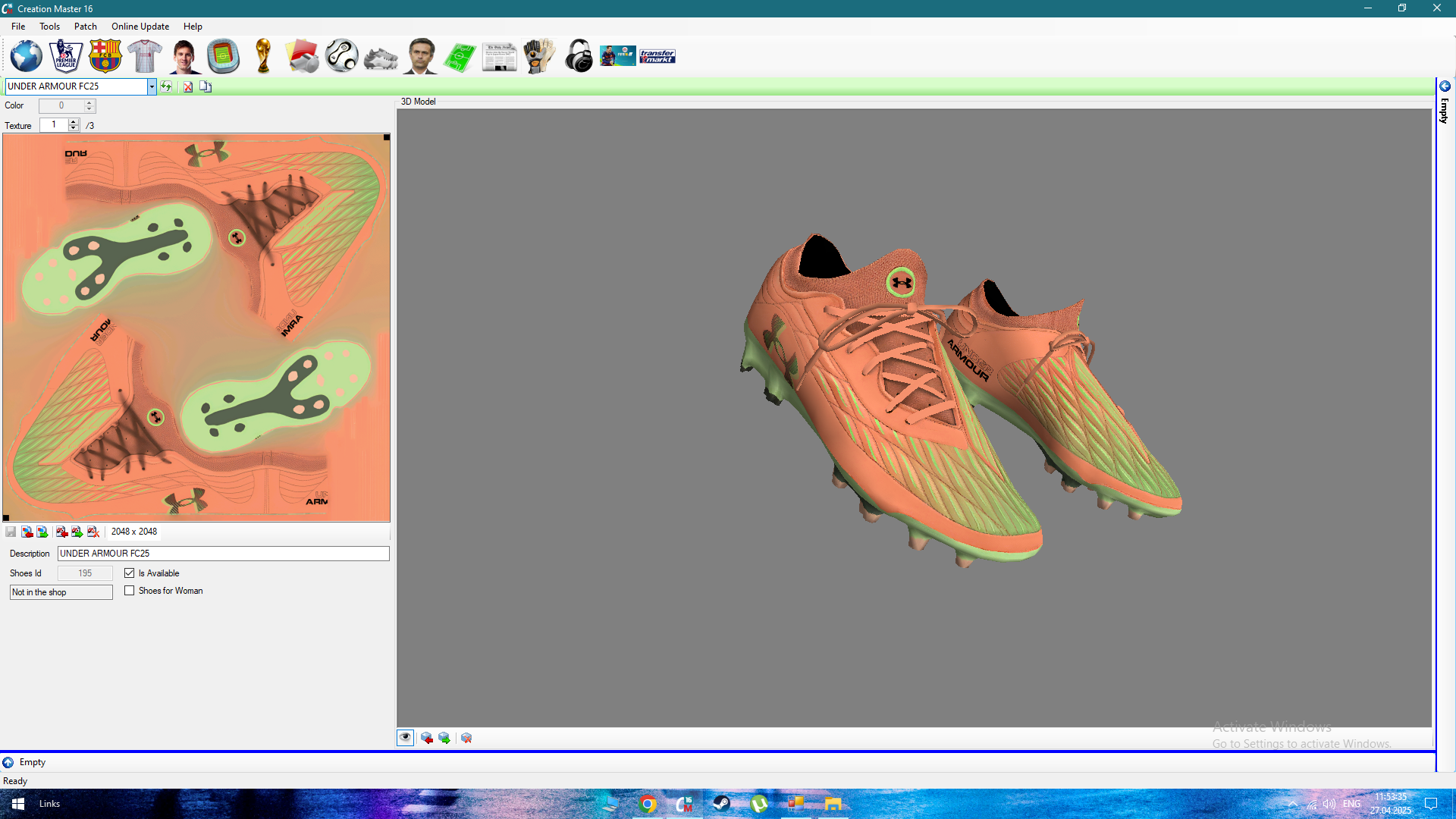Click the shoe texture preview image
The image size is (1456, 819).
196,328
